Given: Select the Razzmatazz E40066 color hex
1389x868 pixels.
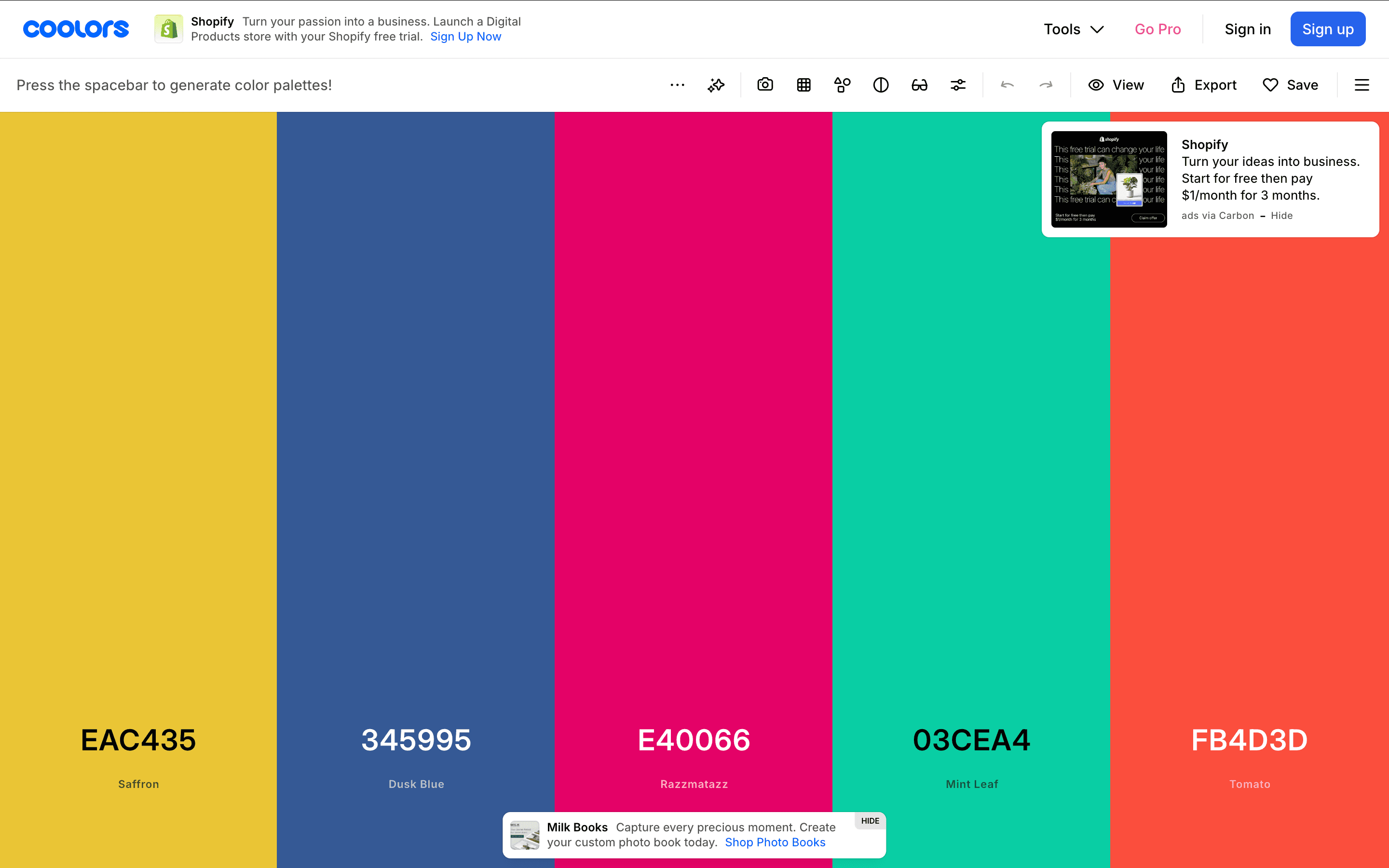Looking at the screenshot, I should pyautogui.click(x=694, y=740).
